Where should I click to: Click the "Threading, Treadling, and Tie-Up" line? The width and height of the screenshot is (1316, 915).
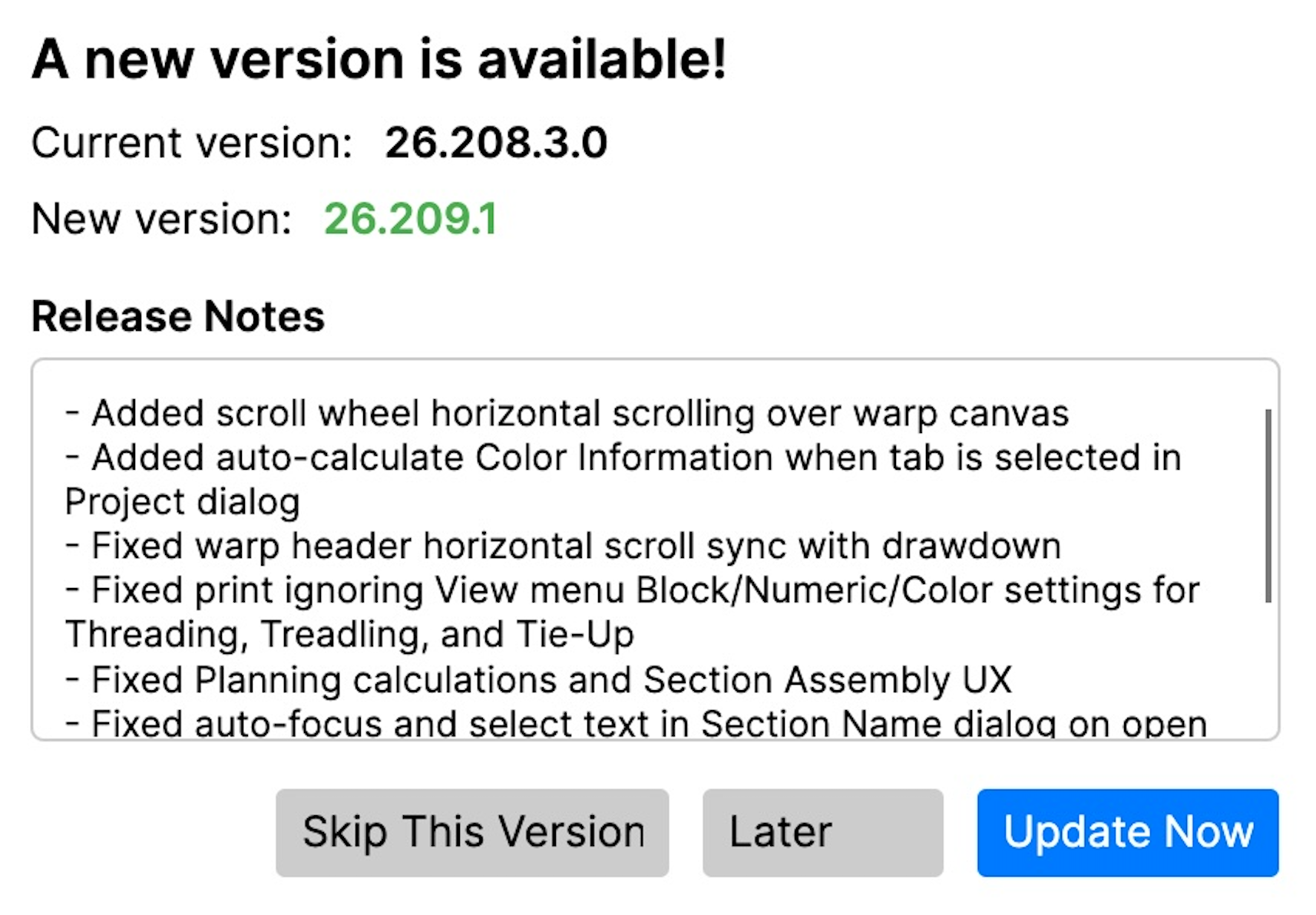(350, 635)
